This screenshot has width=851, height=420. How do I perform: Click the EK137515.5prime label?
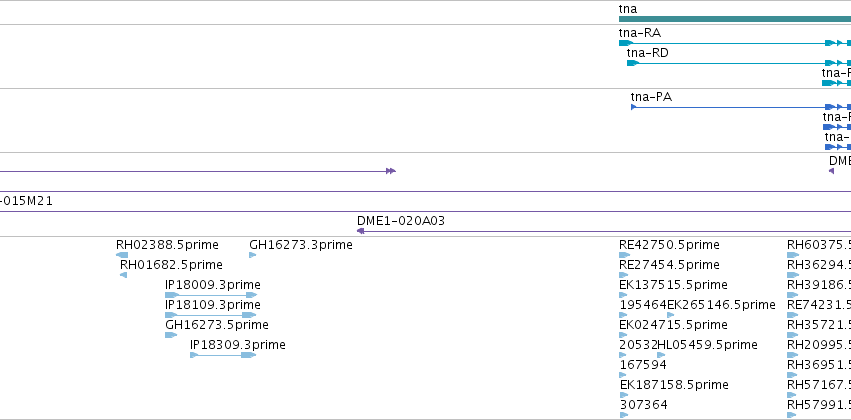pos(674,285)
